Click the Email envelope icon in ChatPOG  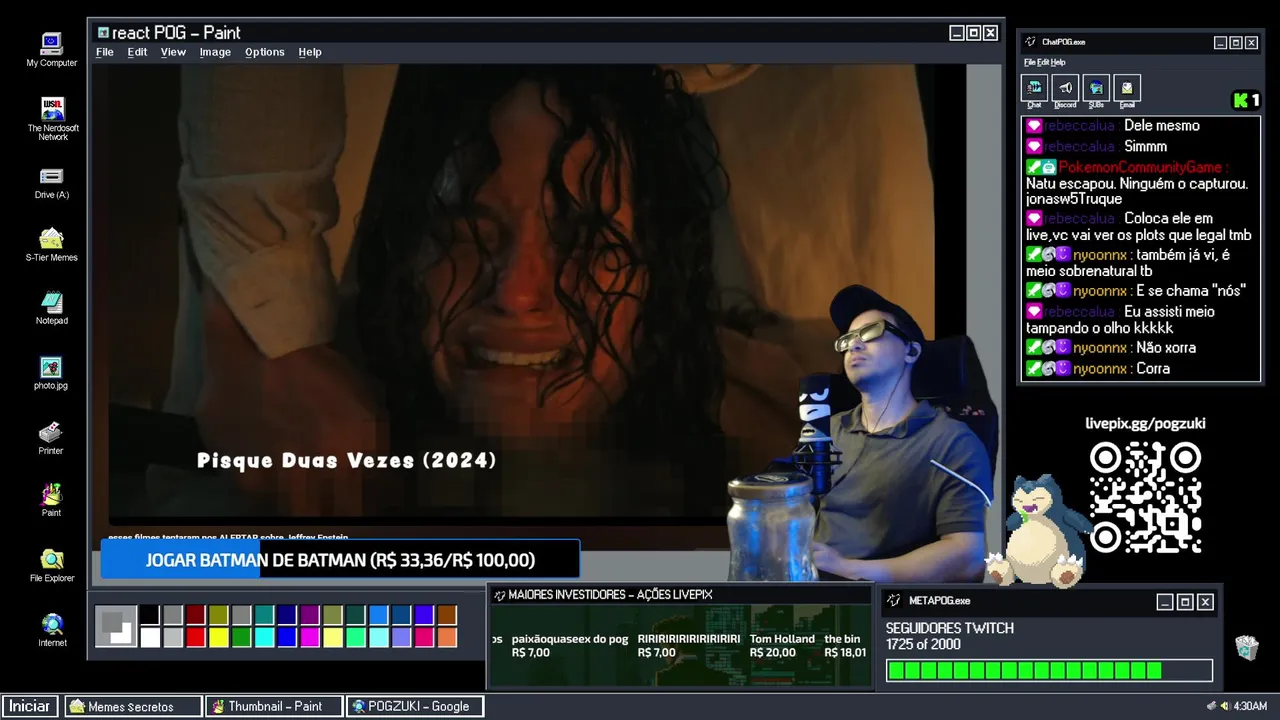[x=1127, y=88]
